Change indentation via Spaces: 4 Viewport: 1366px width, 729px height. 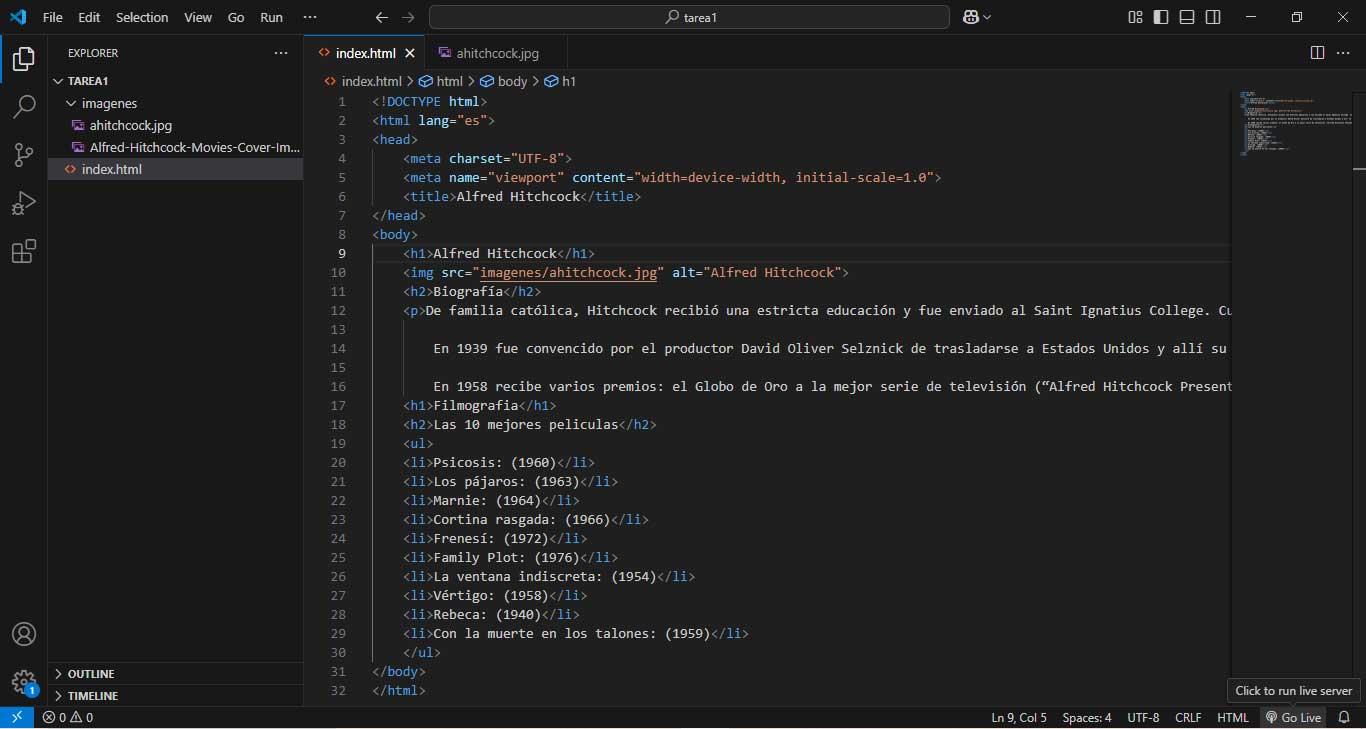1087,717
